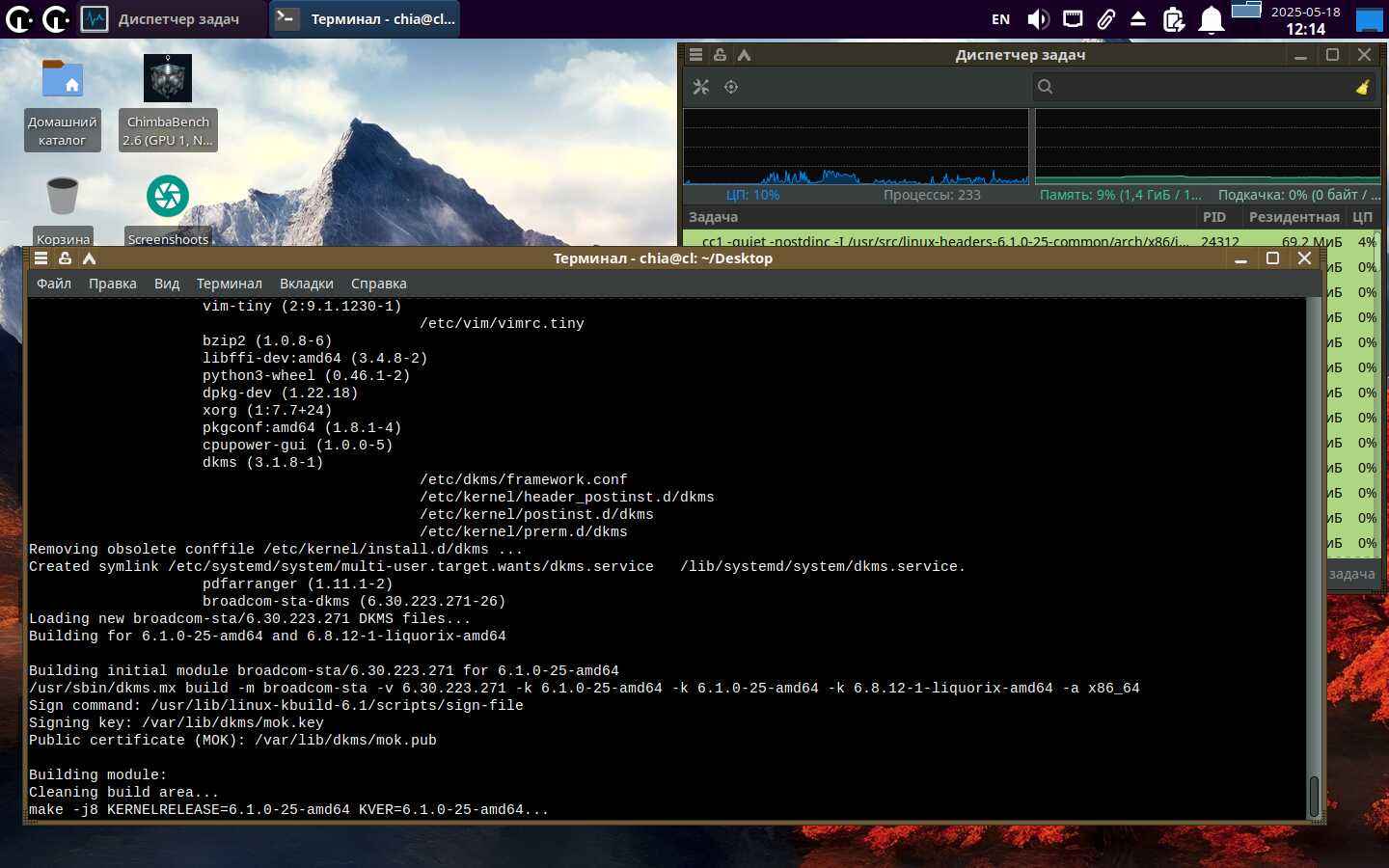Image resolution: width=1389 pixels, height=868 pixels.
Task: Sort by the Резидентная memory column header
Action: coord(1294,217)
